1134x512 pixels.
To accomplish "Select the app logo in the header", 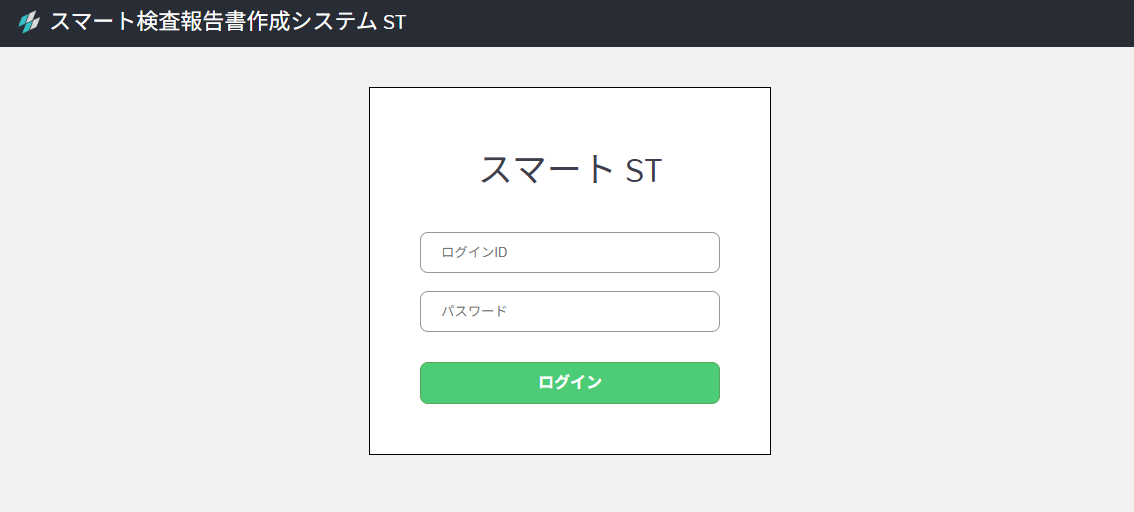I will coord(29,22).
